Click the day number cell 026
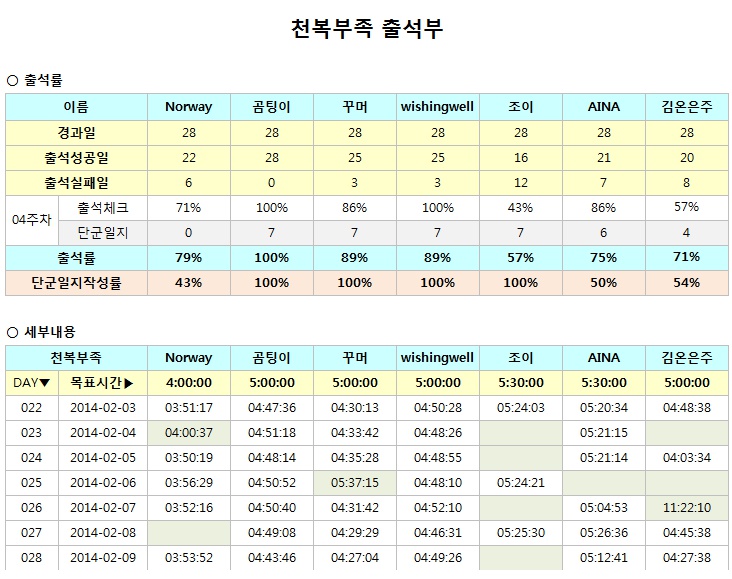Screen dimensions: 732x579 point(32,508)
